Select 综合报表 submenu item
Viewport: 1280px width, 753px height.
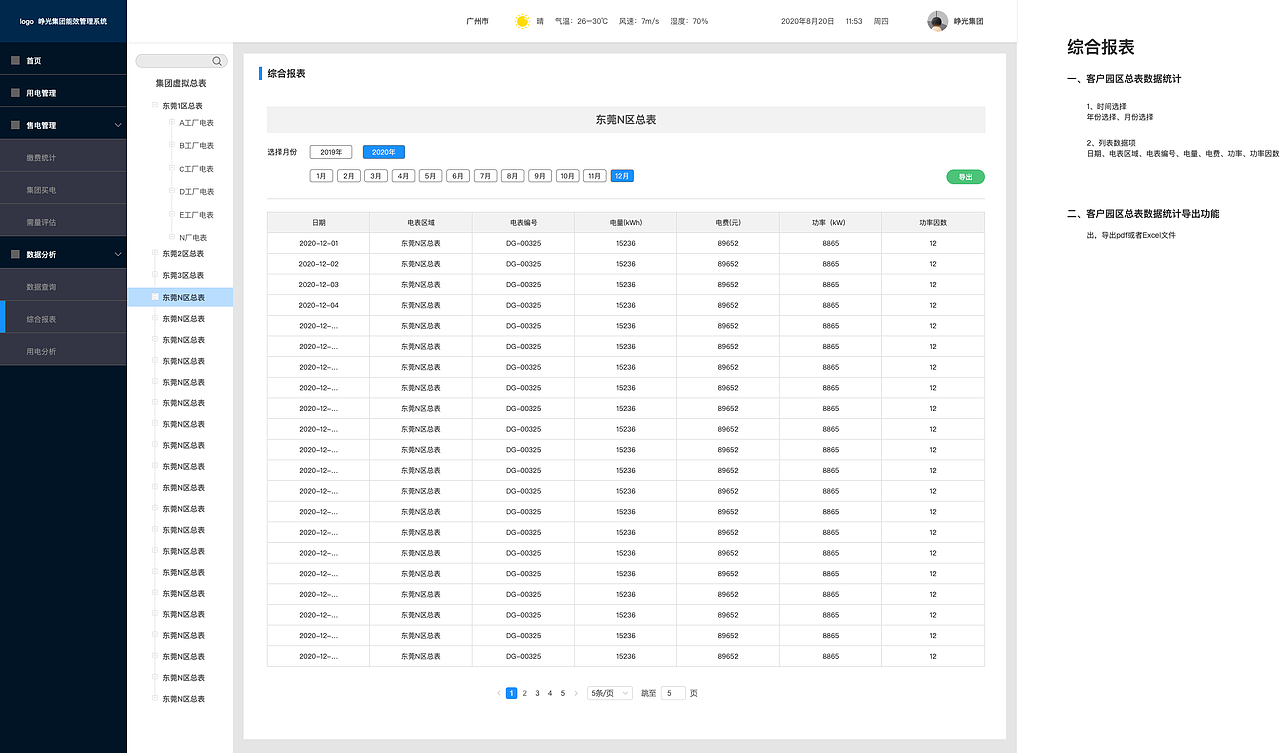click(x=63, y=319)
